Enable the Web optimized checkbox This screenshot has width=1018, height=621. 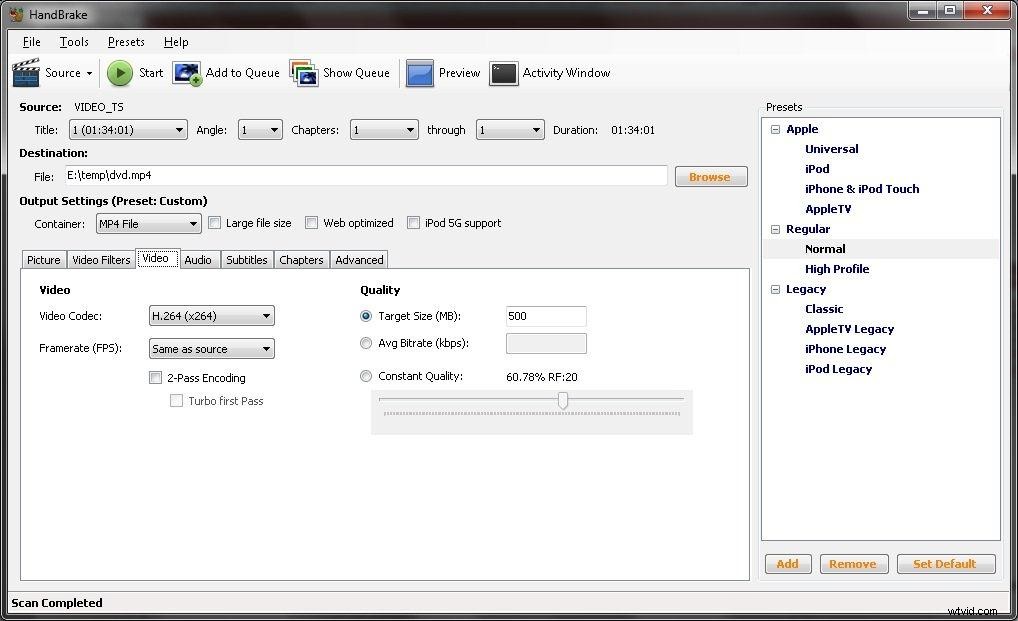coord(311,222)
